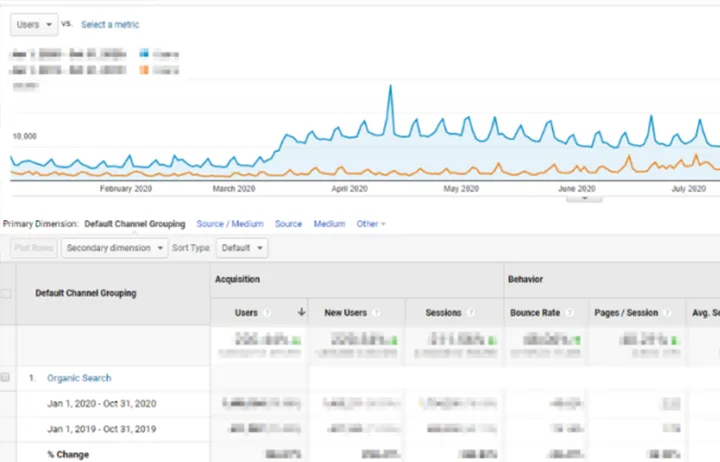This screenshot has height=462, width=720.
Task: Click the July 2020 axis label
Action: coord(688,189)
